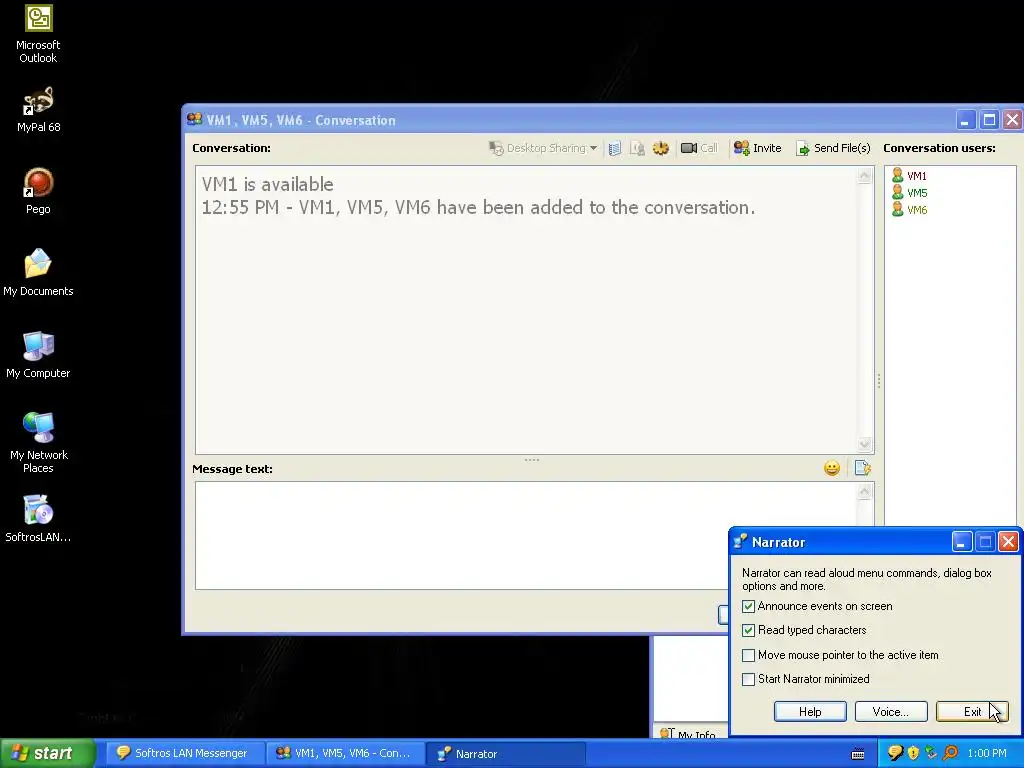
Task: Switch to Softros LAN Messenger taskbar item
Action: click(x=185, y=754)
